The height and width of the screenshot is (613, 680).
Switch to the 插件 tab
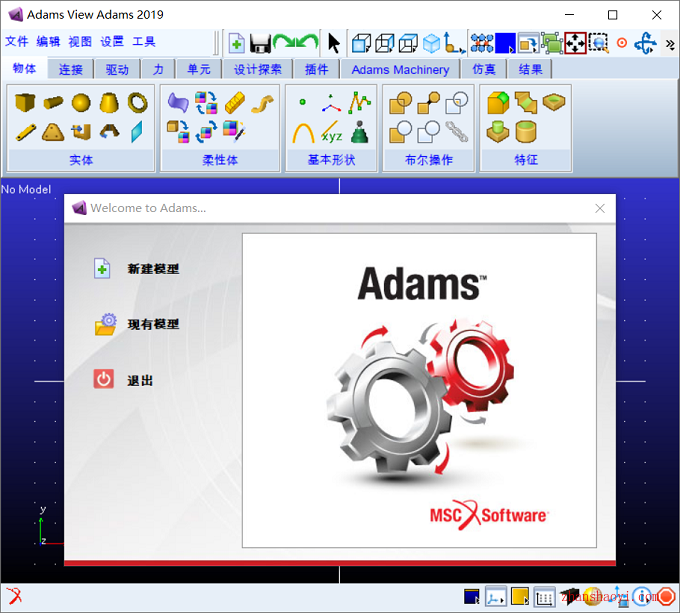click(316, 69)
